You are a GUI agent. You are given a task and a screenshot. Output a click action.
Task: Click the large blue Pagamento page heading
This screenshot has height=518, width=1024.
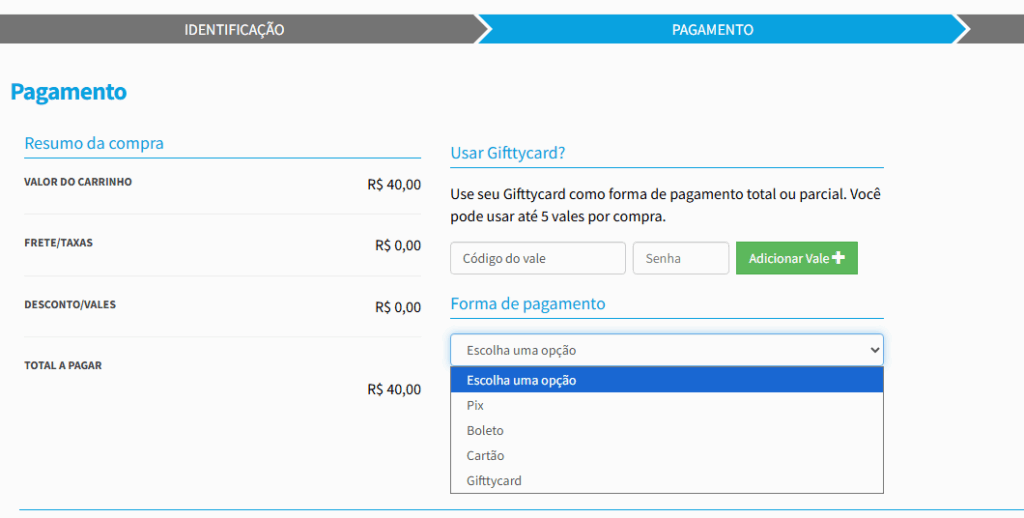pyautogui.click(x=69, y=92)
